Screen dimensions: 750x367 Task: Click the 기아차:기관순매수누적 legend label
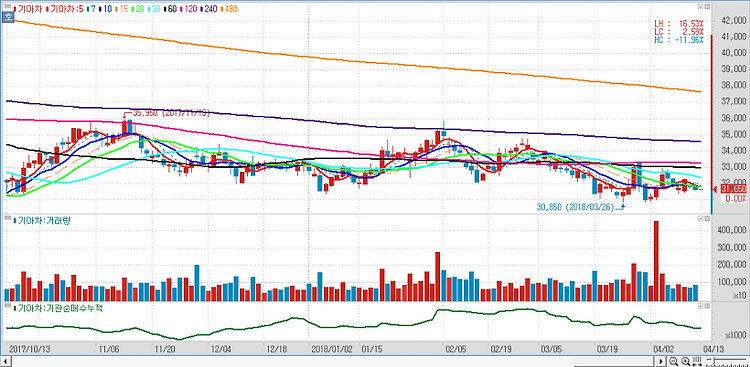[x=57, y=308]
